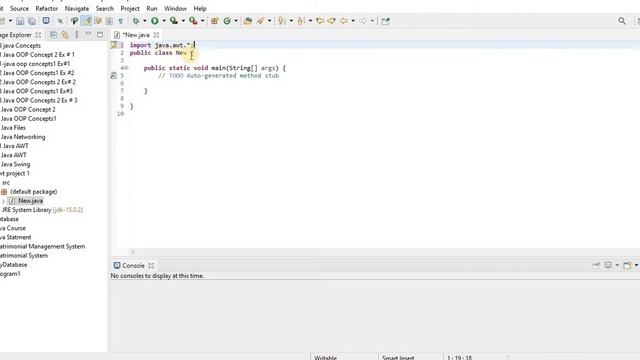Go to previous annotation icon
This screenshot has width=640, height=360.
[x=301, y=21]
